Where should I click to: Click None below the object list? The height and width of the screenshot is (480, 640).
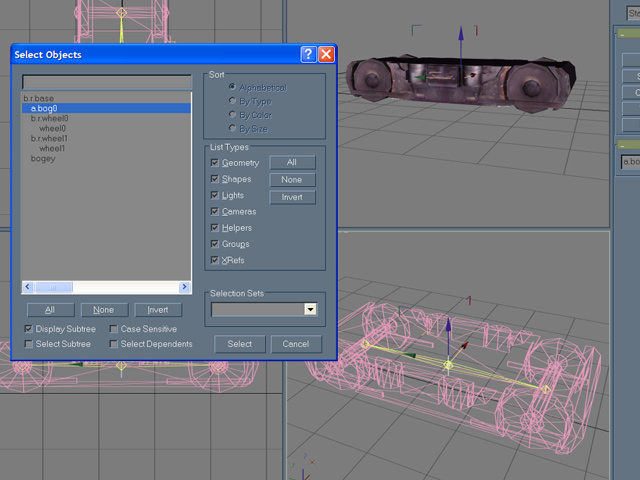[104, 310]
